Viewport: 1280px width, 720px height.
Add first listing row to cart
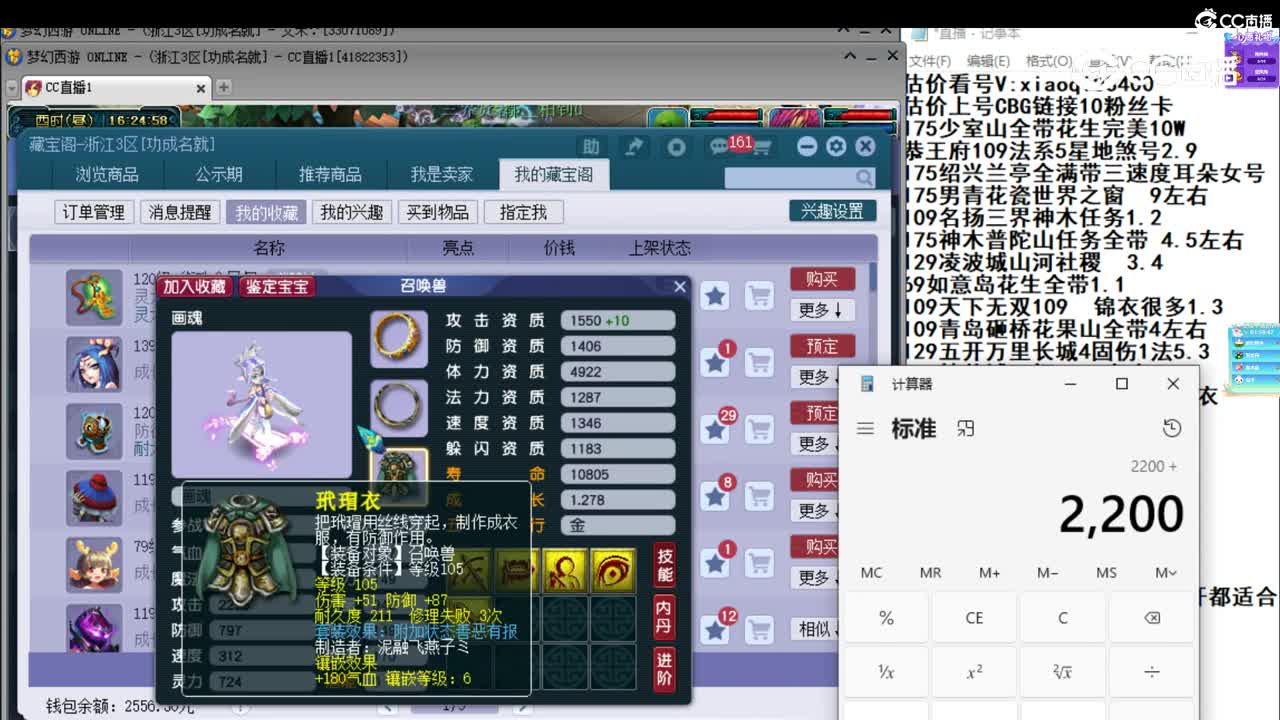[x=760, y=296]
